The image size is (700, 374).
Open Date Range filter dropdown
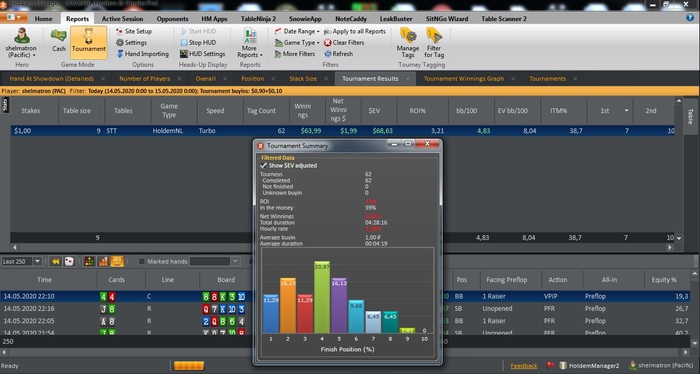(296, 31)
